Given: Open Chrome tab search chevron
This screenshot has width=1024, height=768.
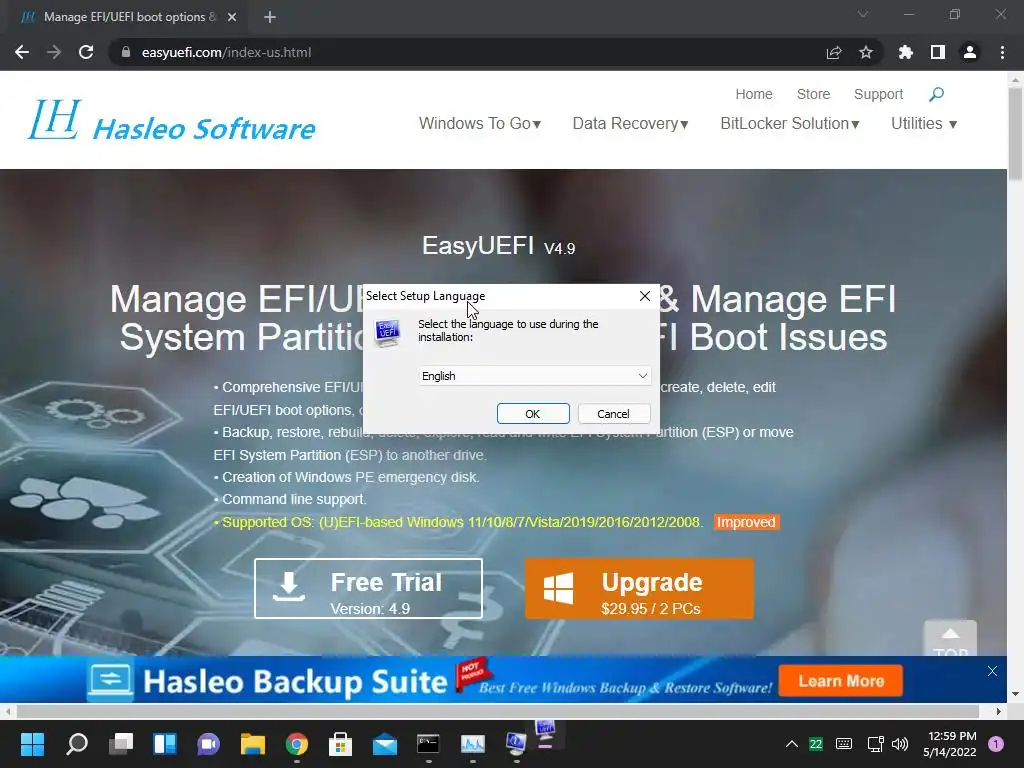Looking at the screenshot, I should (863, 14).
